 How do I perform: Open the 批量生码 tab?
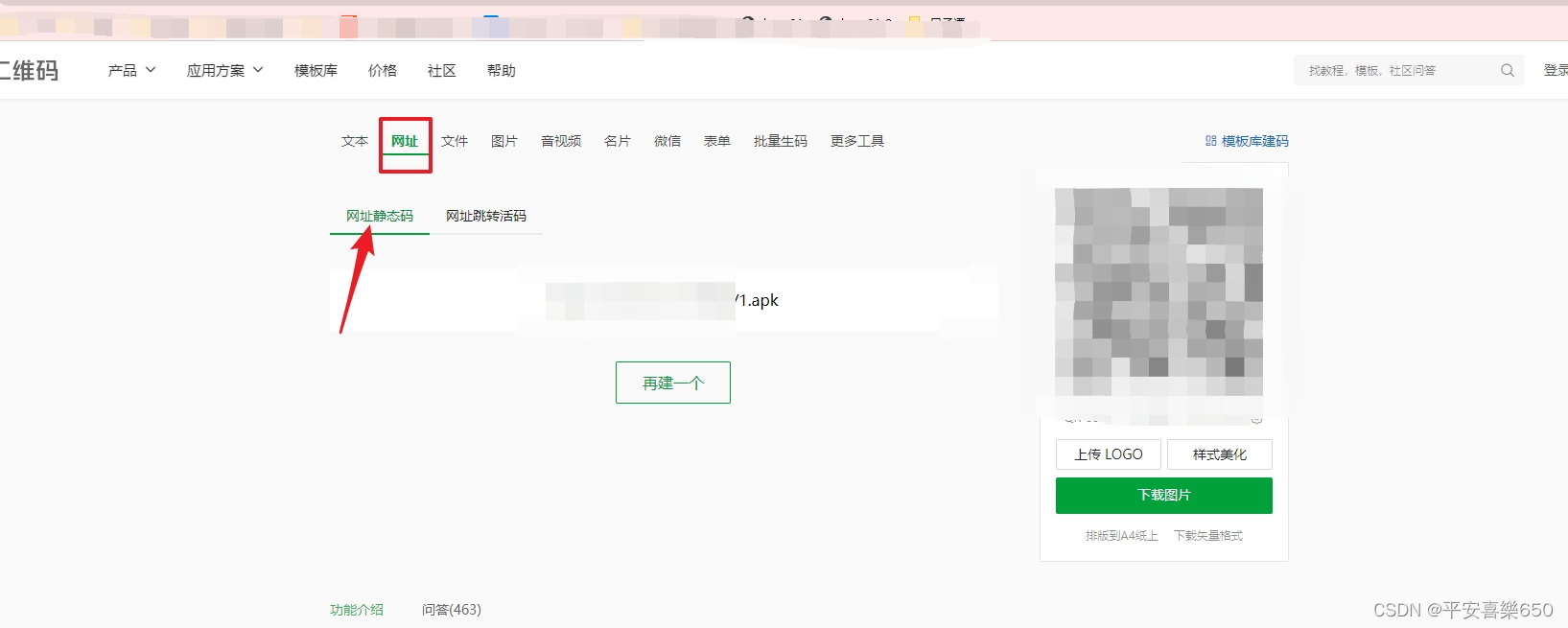(781, 141)
